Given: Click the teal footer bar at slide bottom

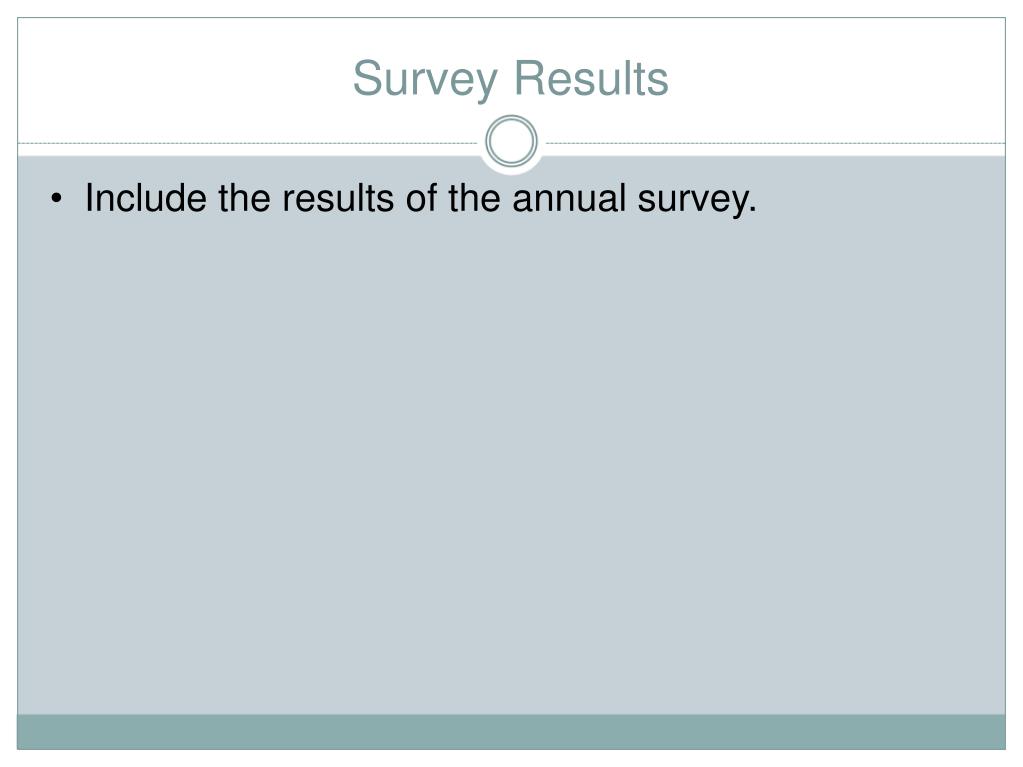Looking at the screenshot, I should 511,732.
